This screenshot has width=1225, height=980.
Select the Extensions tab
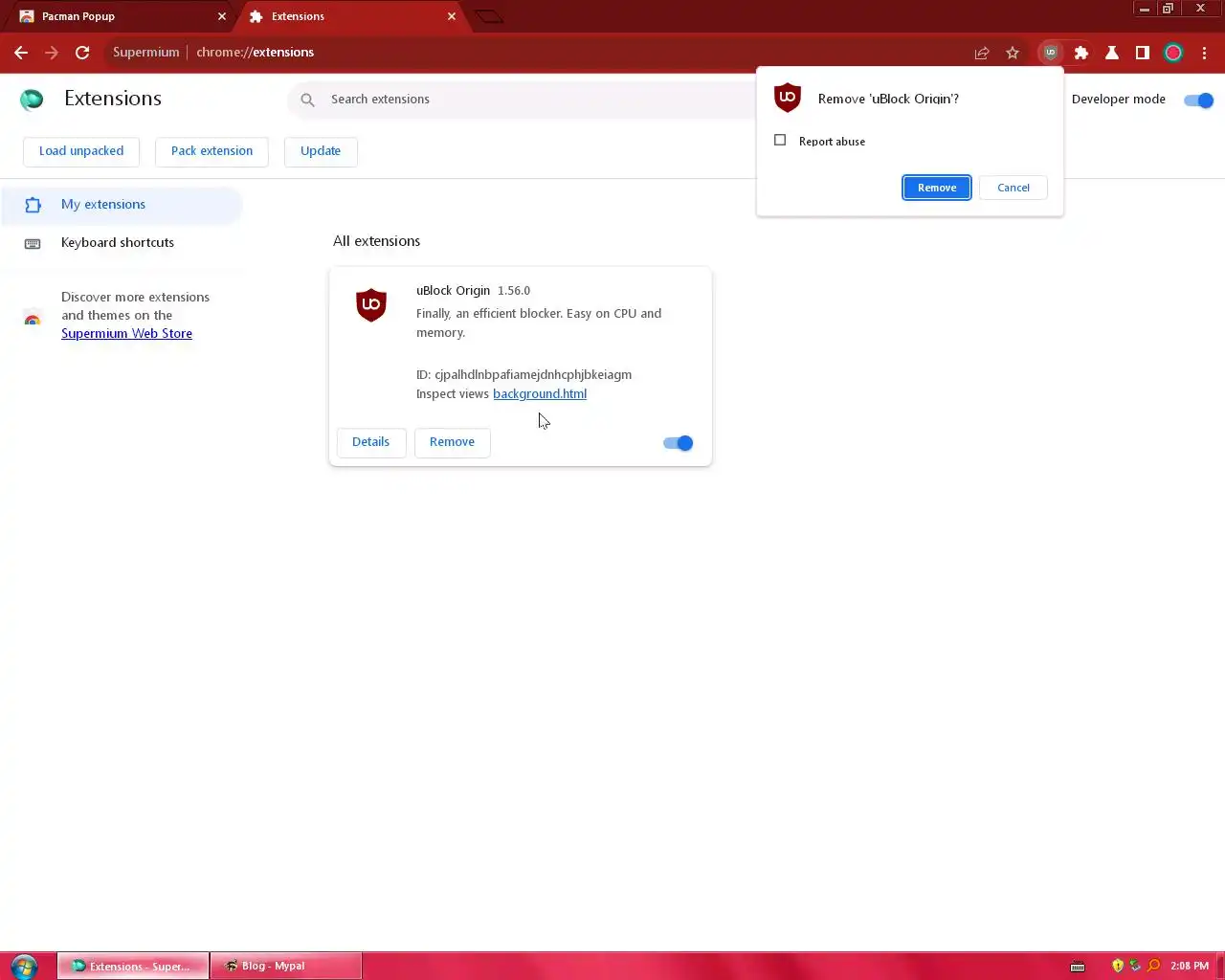click(x=350, y=16)
